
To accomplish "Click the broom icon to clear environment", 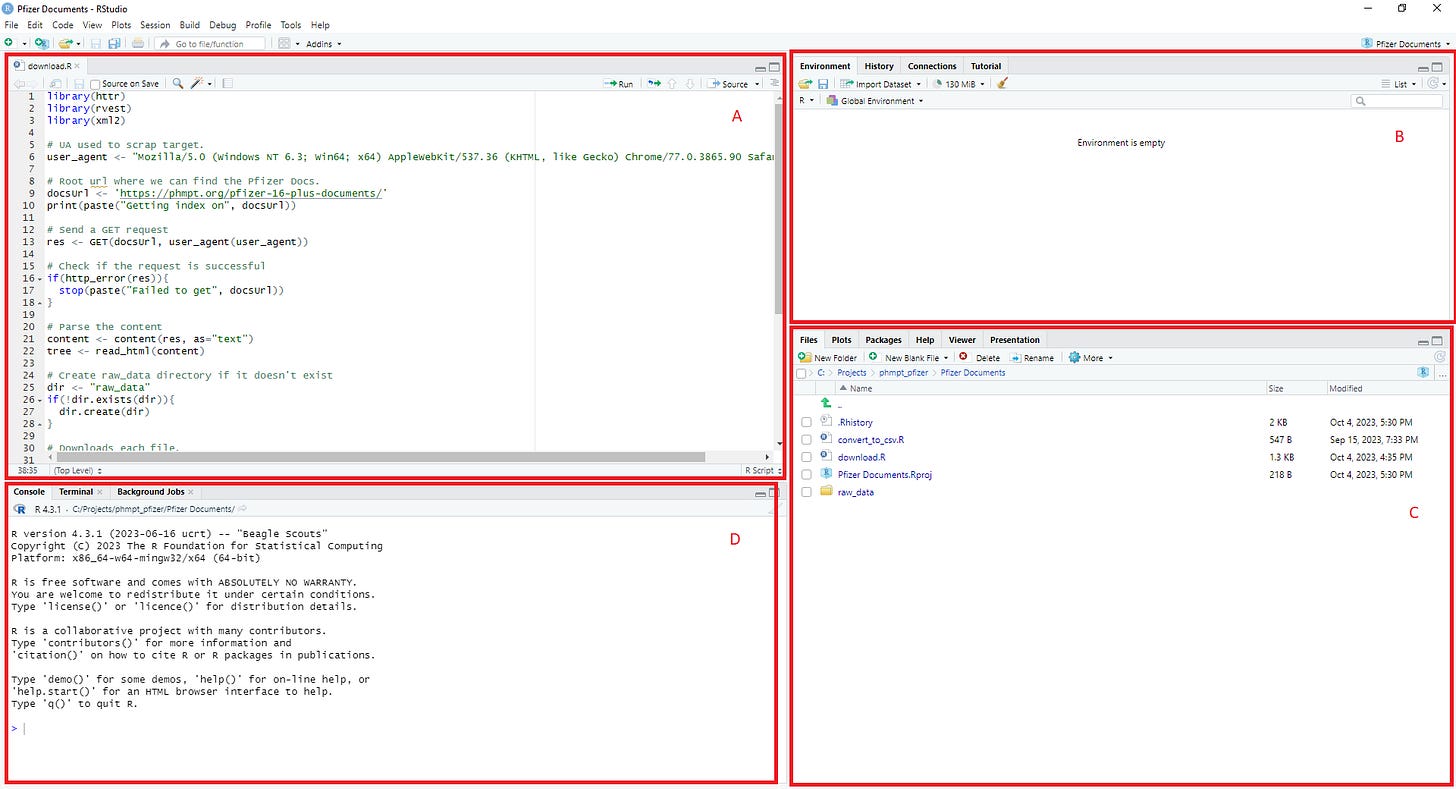I will [x=1002, y=84].
